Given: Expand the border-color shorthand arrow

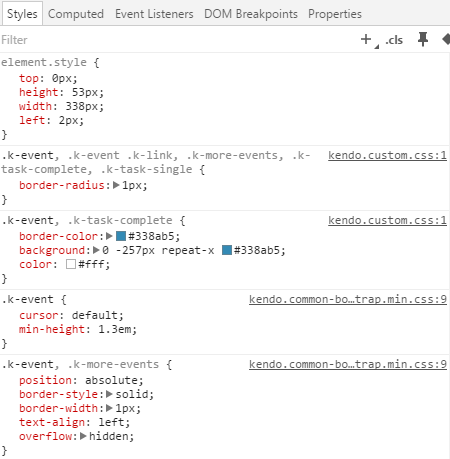Looking at the screenshot, I should tap(109, 236).
